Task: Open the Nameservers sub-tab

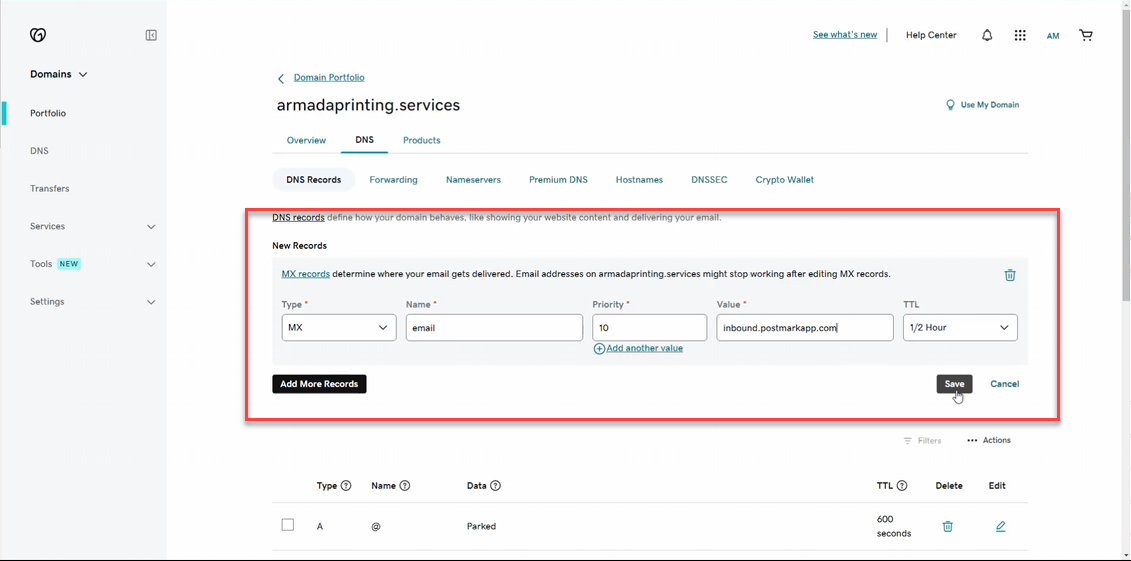Action: [473, 180]
